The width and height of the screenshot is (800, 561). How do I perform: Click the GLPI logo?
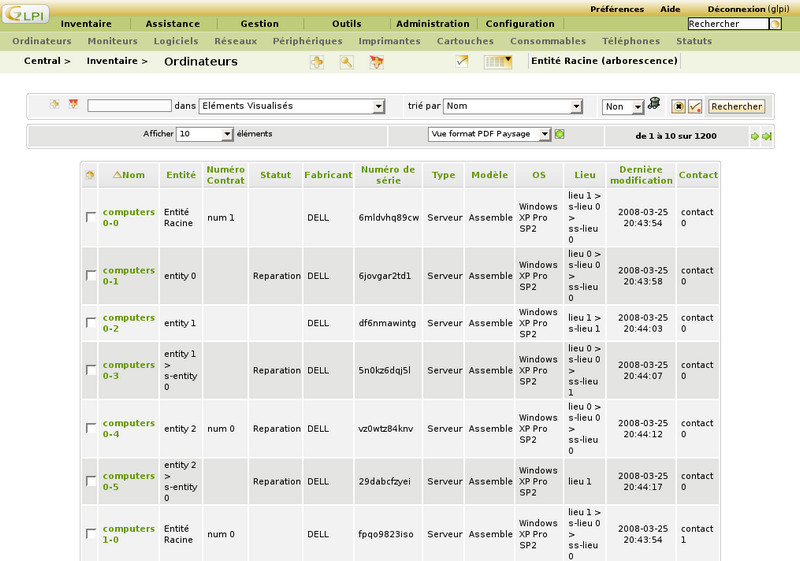[26, 14]
